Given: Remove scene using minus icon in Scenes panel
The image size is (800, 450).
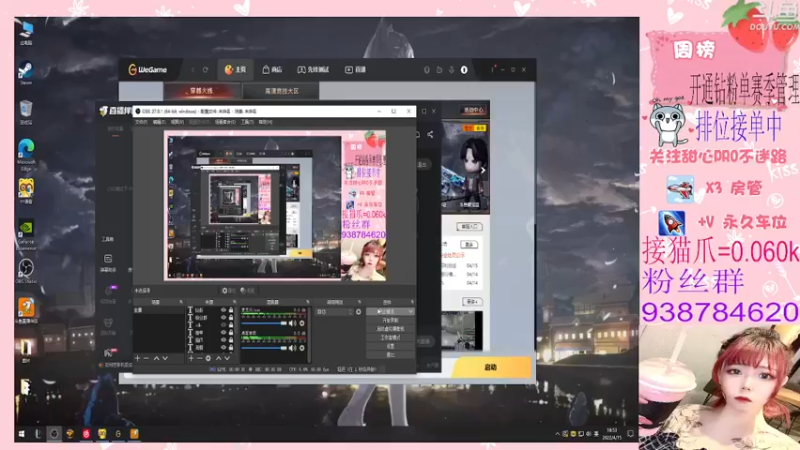Looking at the screenshot, I should pyautogui.click(x=146, y=358).
